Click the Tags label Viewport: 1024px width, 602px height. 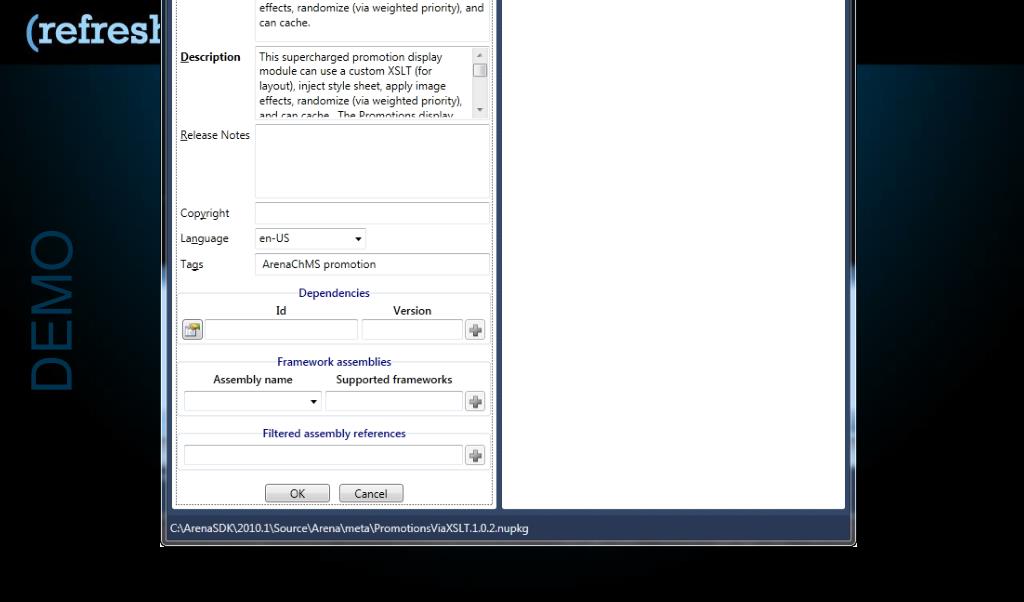[191, 264]
